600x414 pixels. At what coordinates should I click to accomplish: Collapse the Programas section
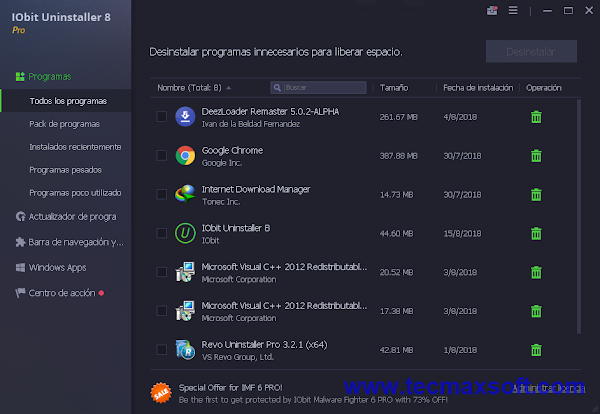tap(50, 77)
